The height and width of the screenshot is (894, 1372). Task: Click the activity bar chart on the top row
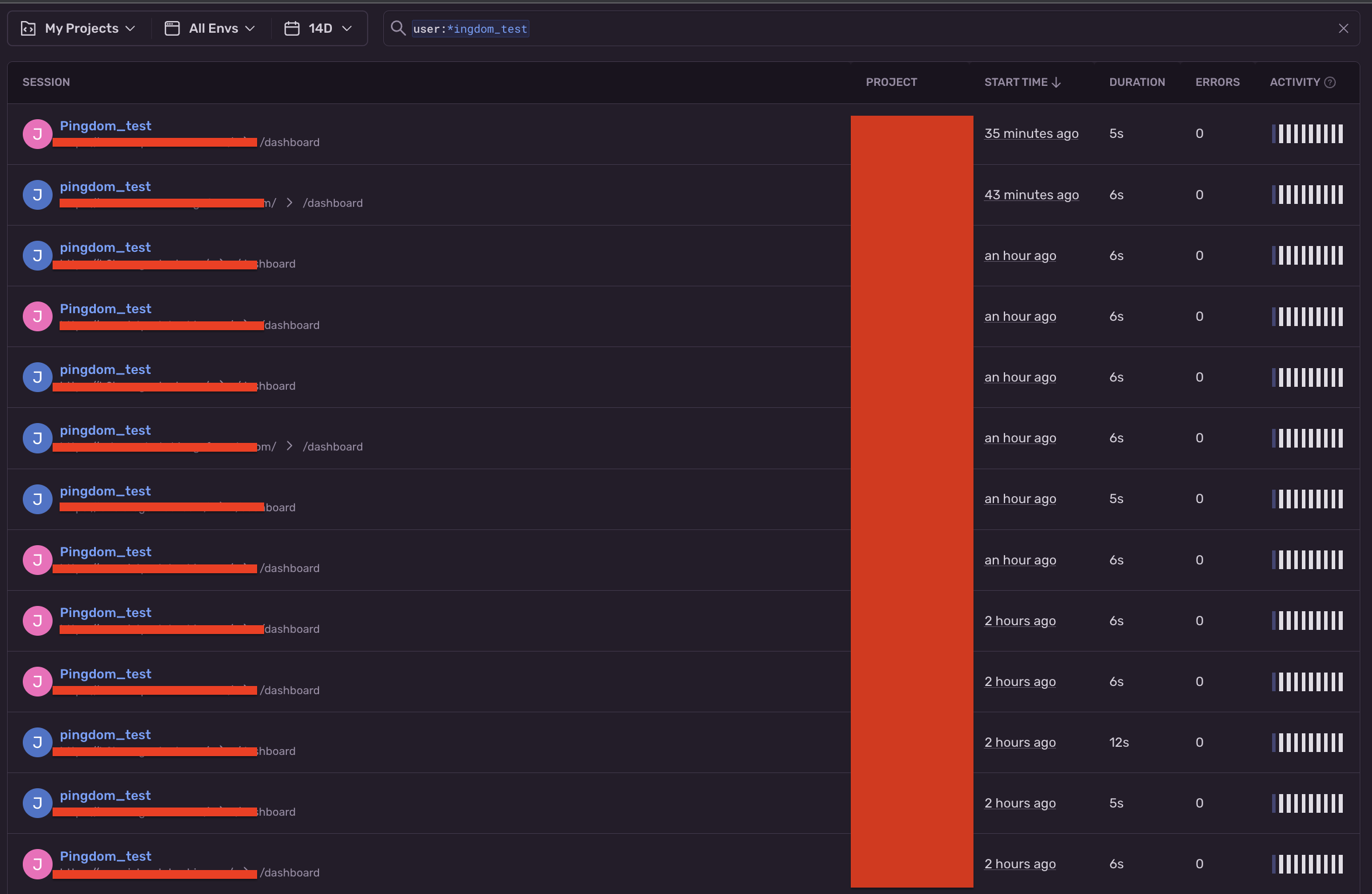tap(1307, 133)
